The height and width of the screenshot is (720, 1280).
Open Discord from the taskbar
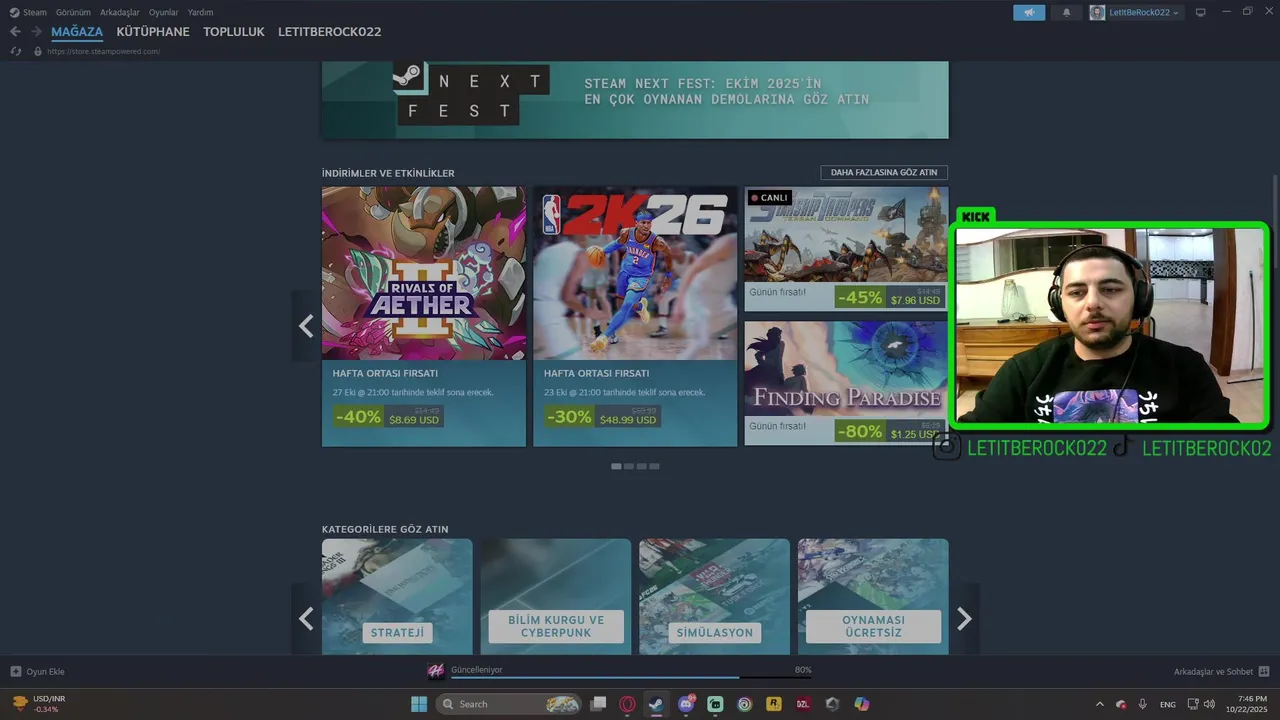click(x=686, y=704)
